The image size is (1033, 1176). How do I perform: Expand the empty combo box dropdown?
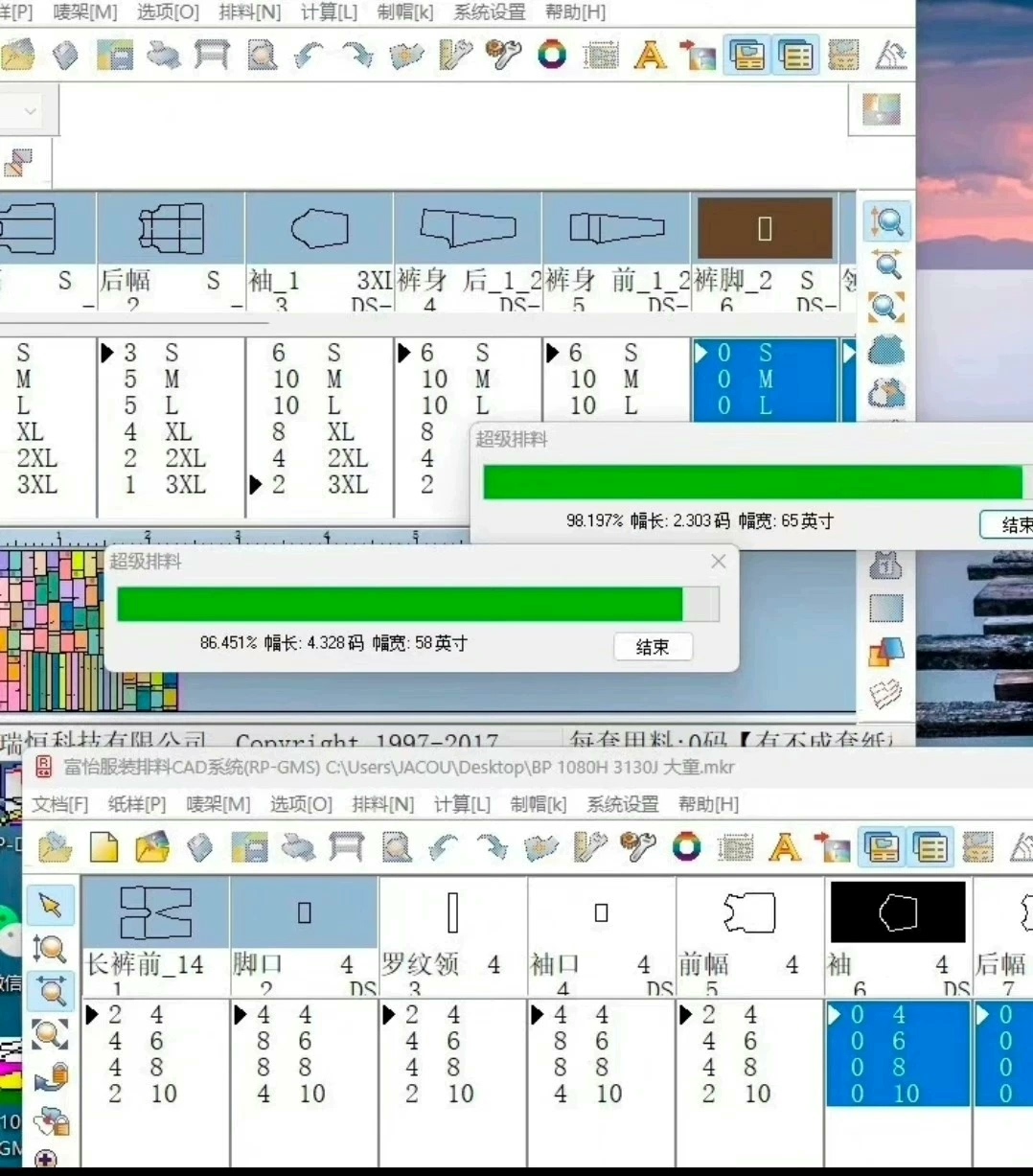coord(30,111)
